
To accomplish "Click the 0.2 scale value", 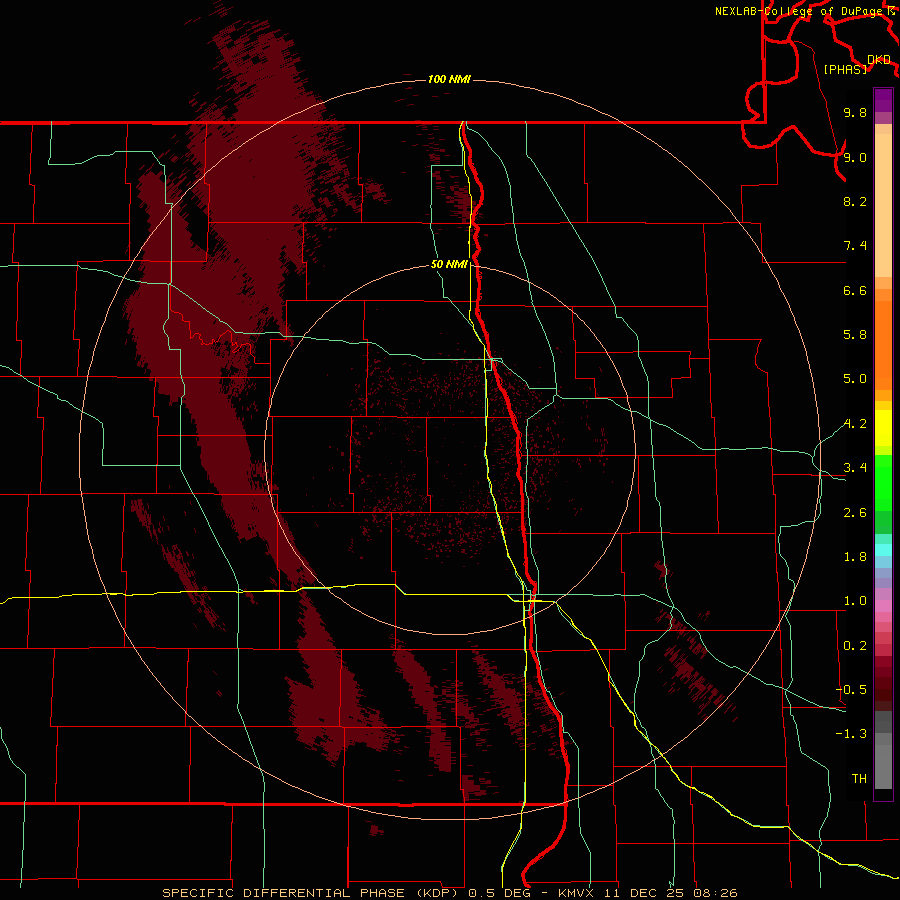I will 855,646.
